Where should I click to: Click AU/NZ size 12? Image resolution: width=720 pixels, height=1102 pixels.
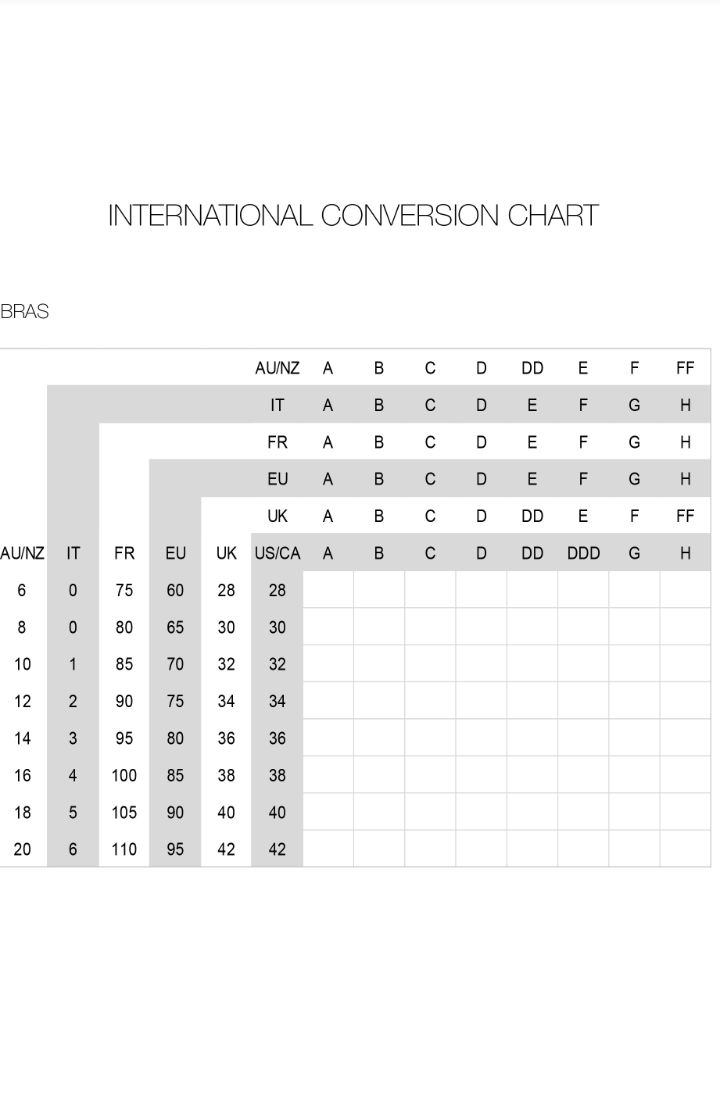(22, 701)
